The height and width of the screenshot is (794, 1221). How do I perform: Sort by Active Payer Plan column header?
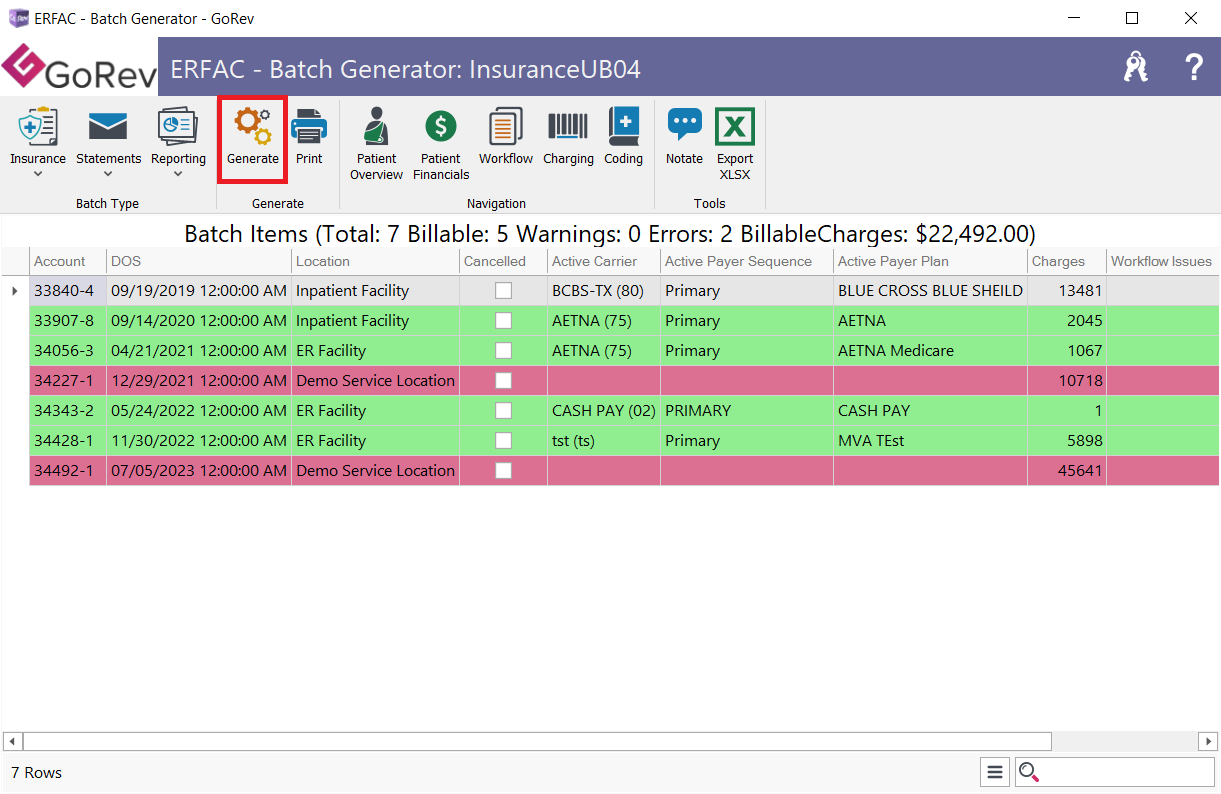[930, 261]
